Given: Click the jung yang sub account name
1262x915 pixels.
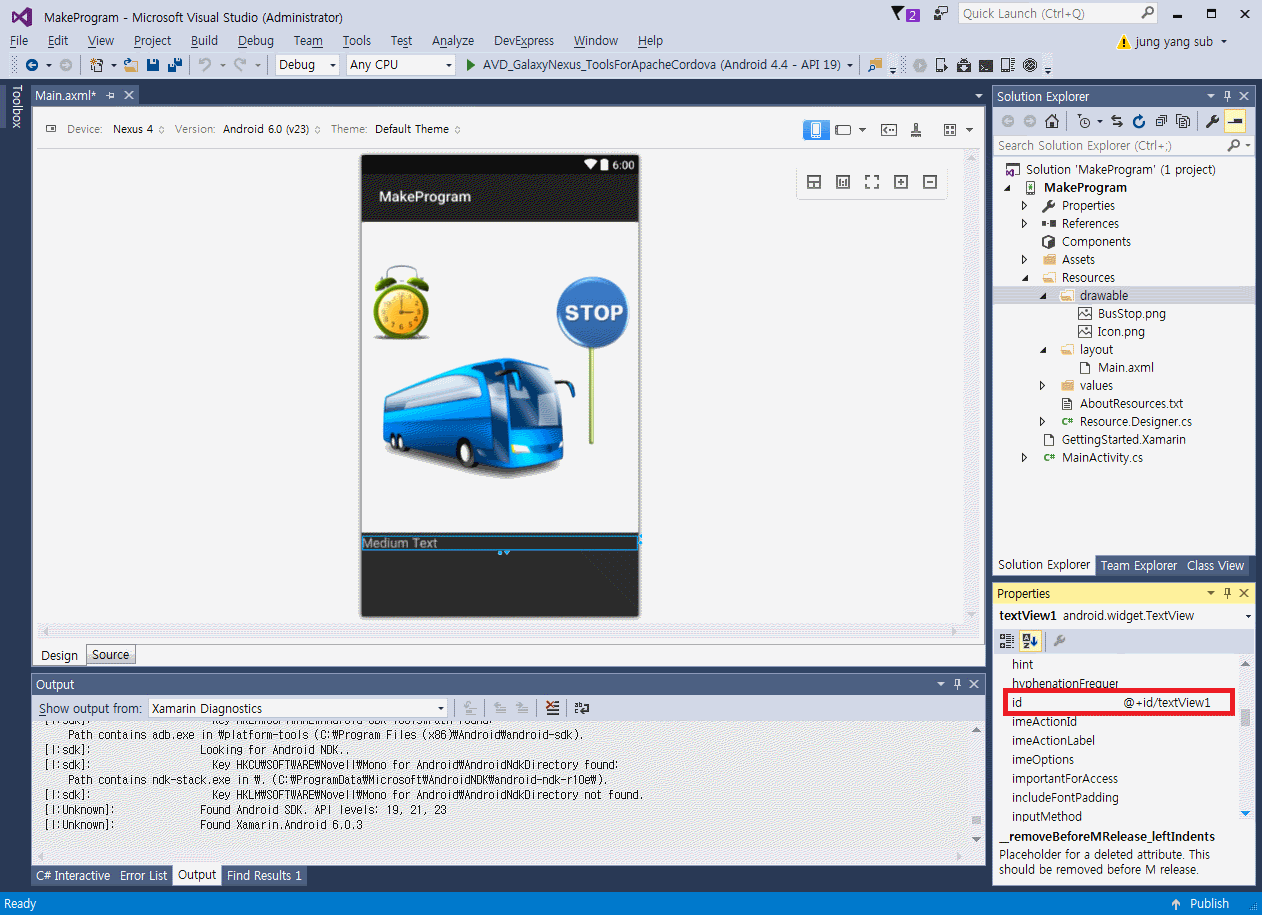Looking at the screenshot, I should (x=1174, y=42).
